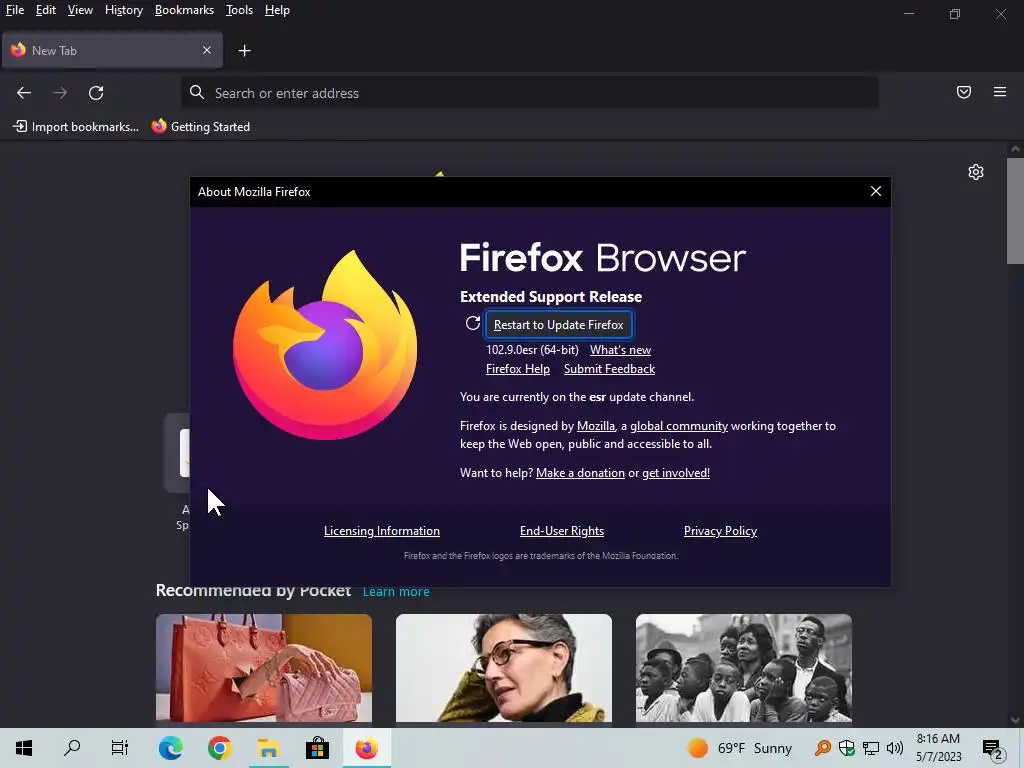Open the What's new link
Image resolution: width=1024 pixels, height=768 pixels.
click(x=620, y=350)
